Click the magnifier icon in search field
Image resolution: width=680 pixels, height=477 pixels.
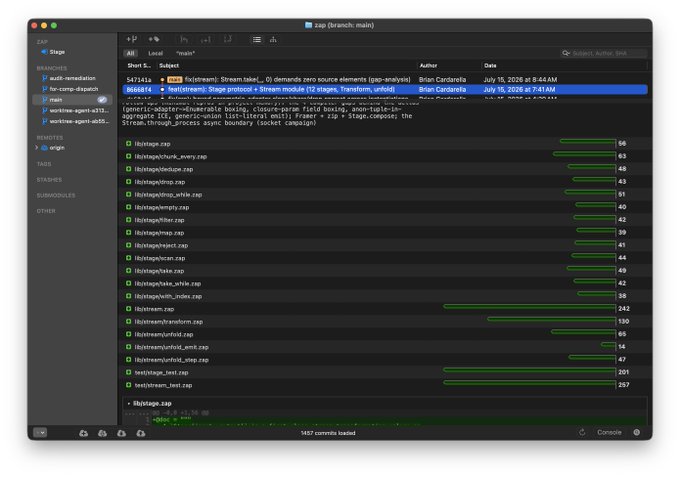[x=566, y=53]
